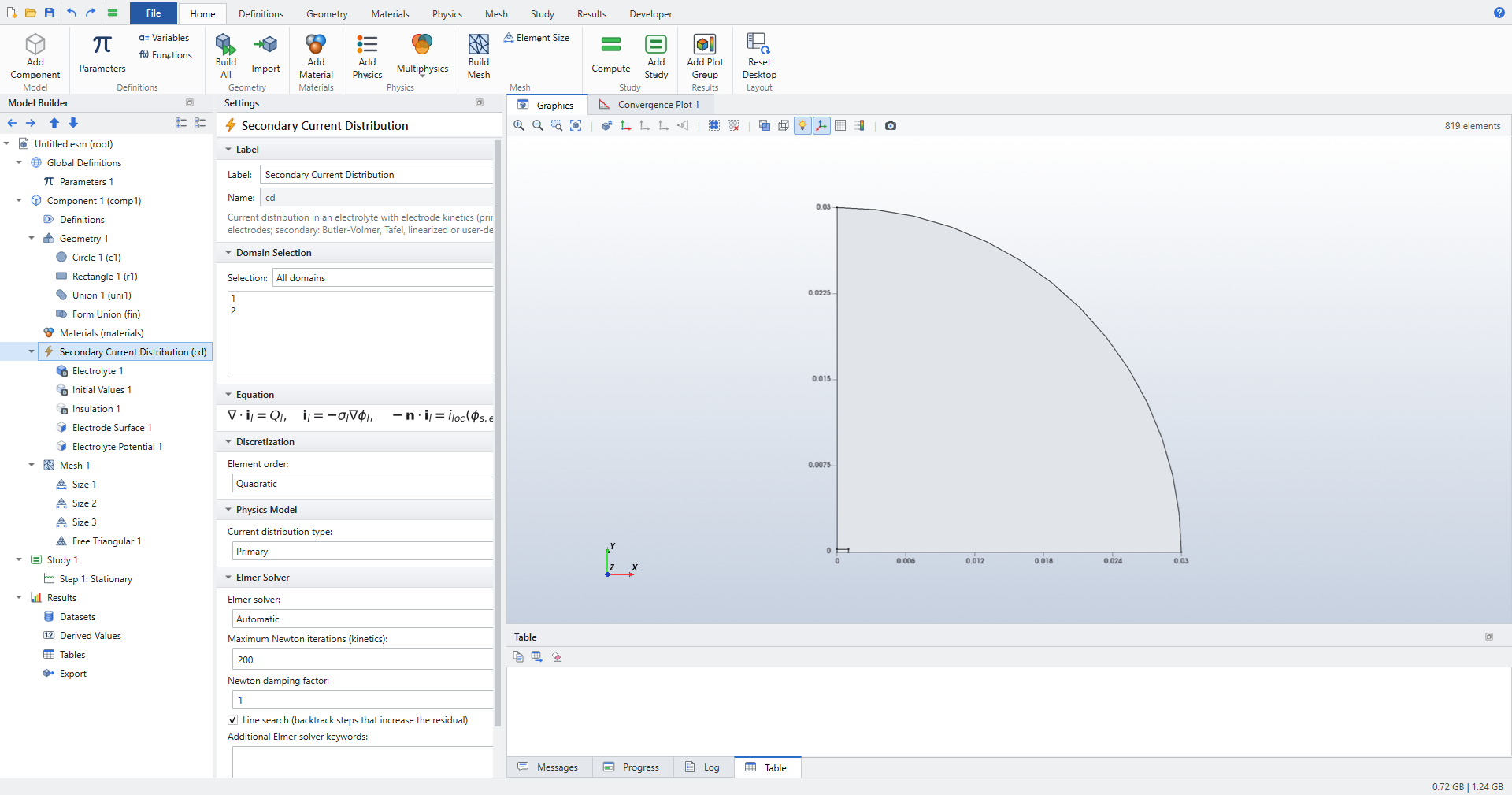
Task: Click the Maximum Newton iterations field
Action: (x=362, y=660)
